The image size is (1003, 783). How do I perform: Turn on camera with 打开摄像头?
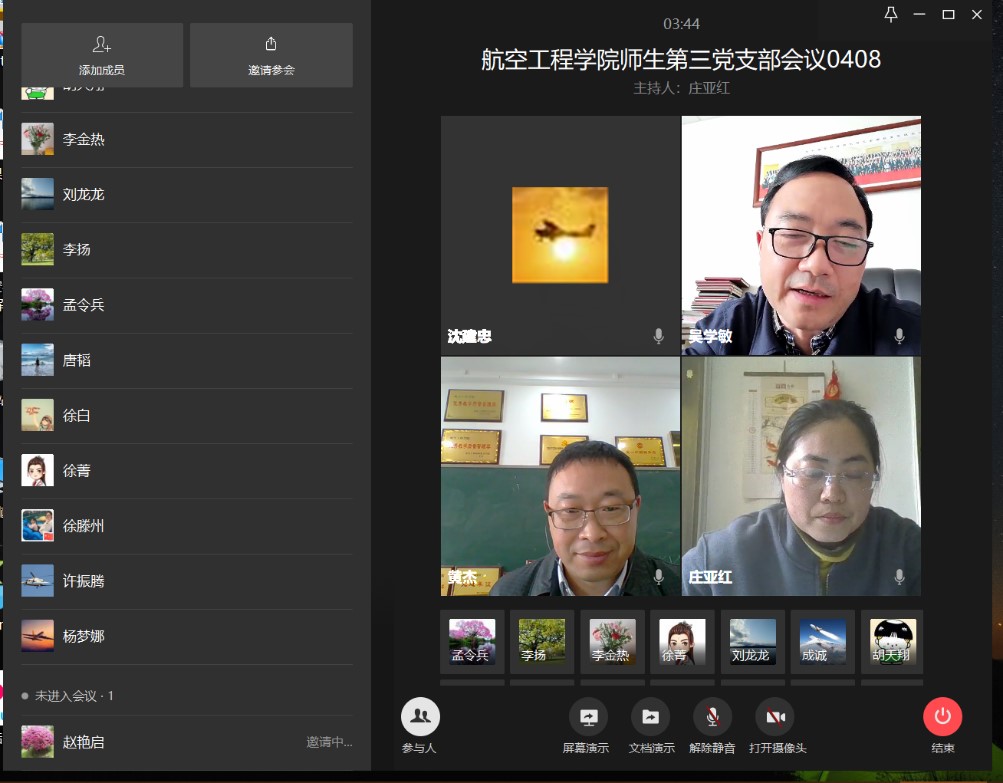(x=774, y=717)
